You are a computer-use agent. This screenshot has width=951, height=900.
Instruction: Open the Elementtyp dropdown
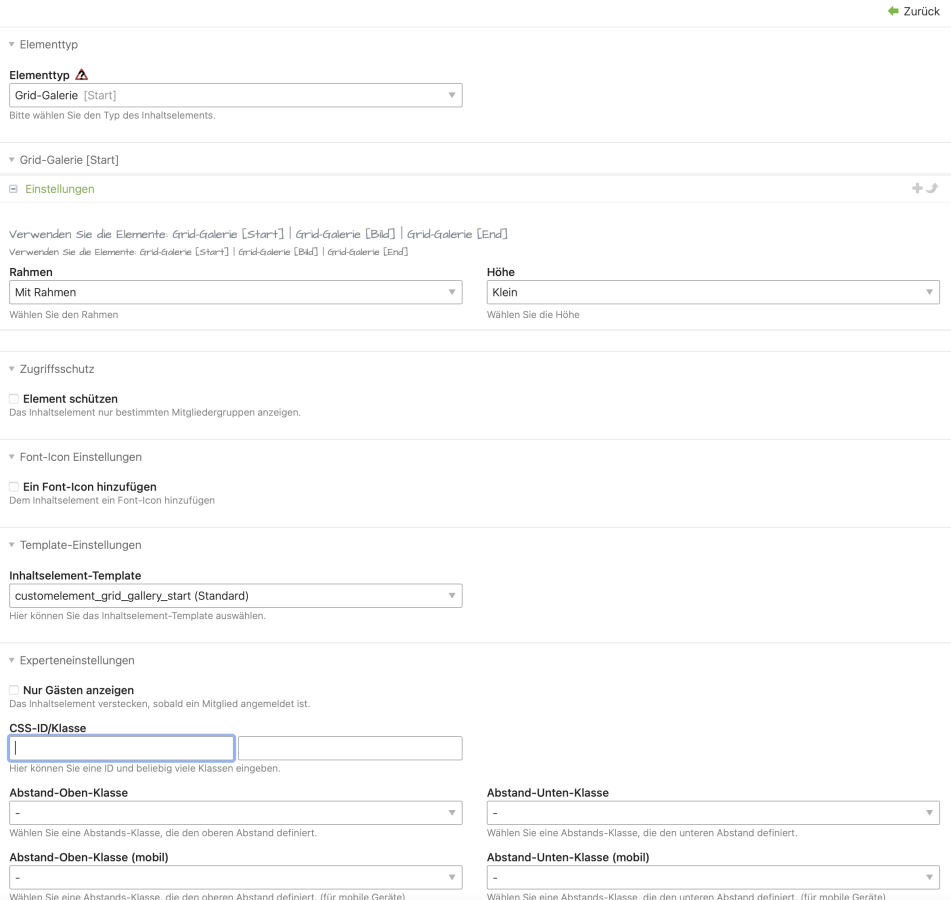click(236, 95)
